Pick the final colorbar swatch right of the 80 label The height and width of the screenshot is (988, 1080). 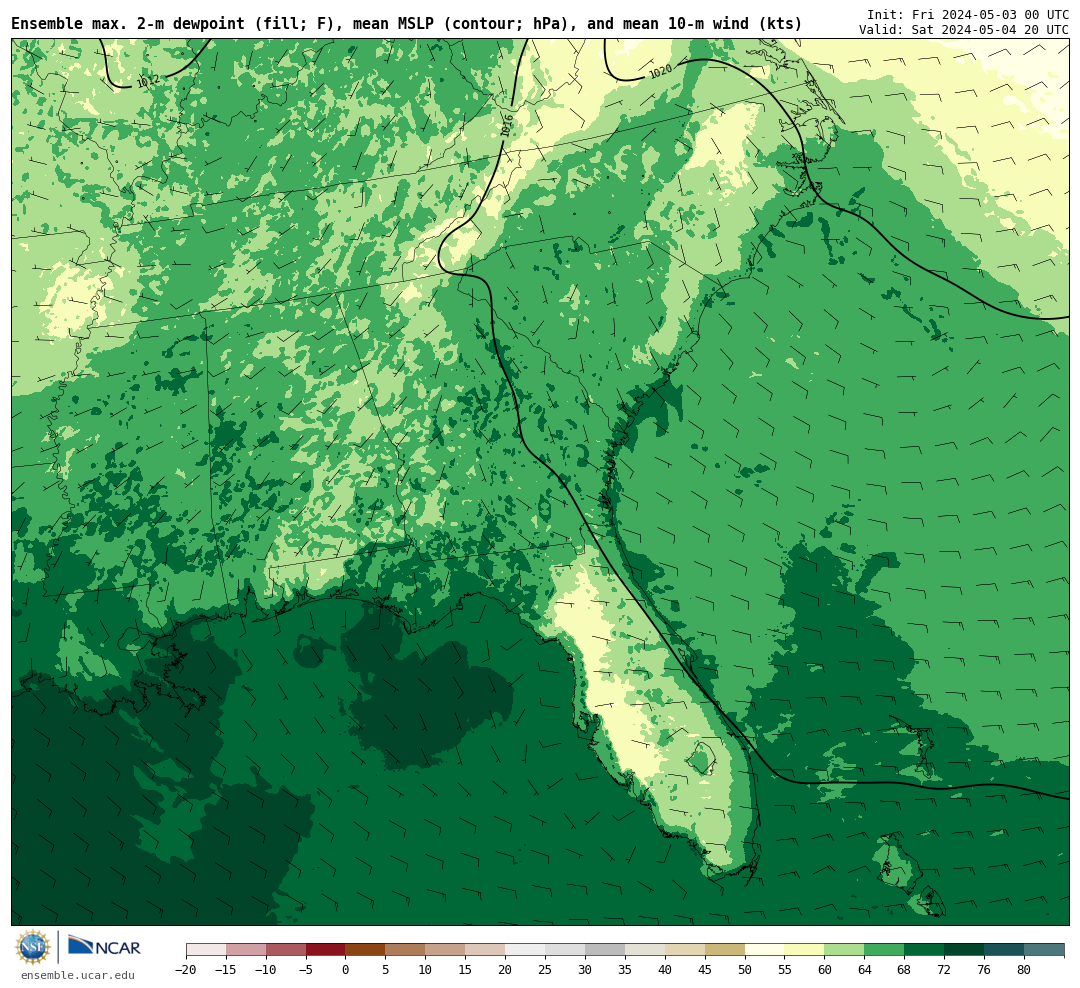(1045, 950)
